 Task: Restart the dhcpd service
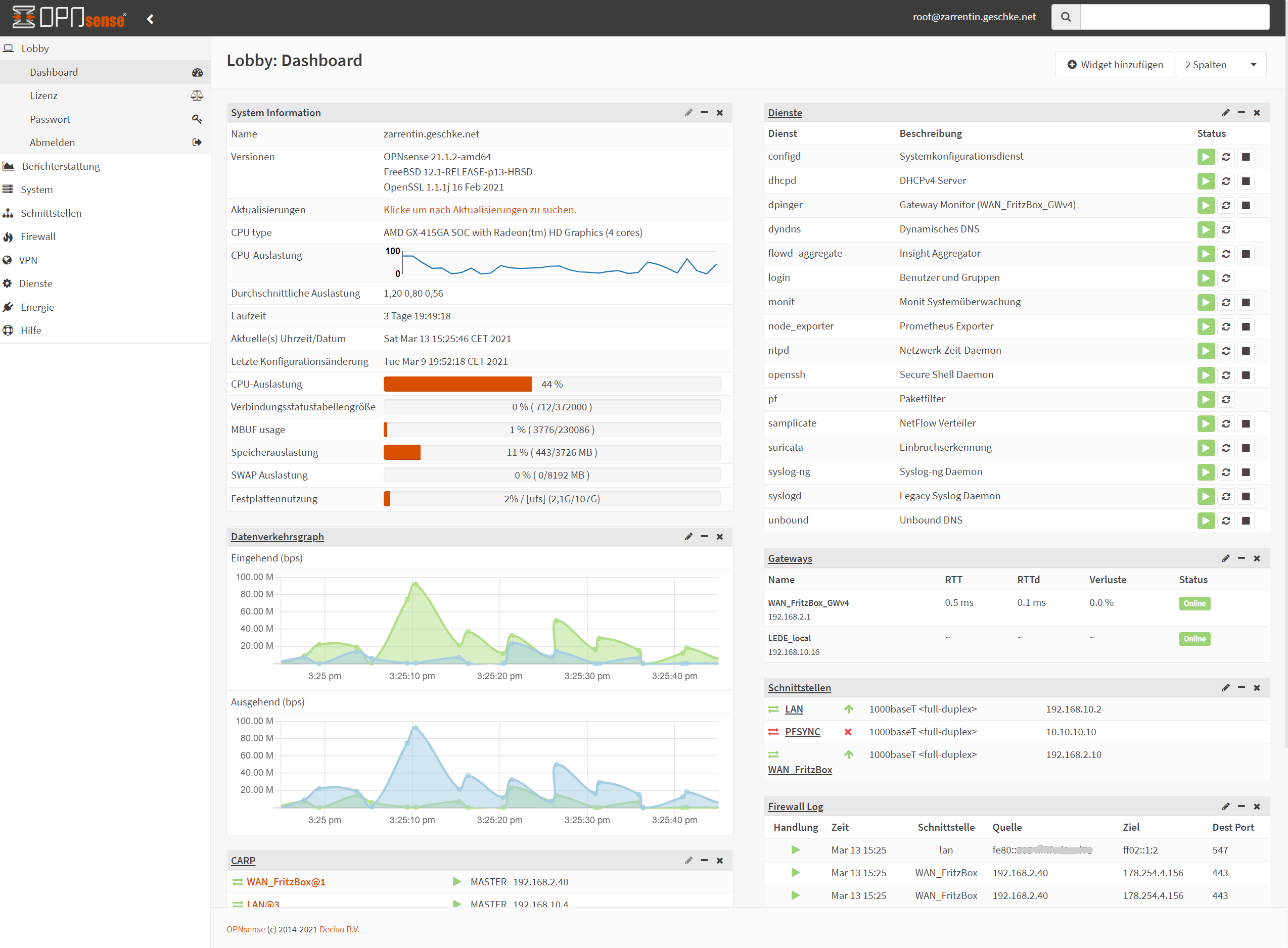point(1225,181)
